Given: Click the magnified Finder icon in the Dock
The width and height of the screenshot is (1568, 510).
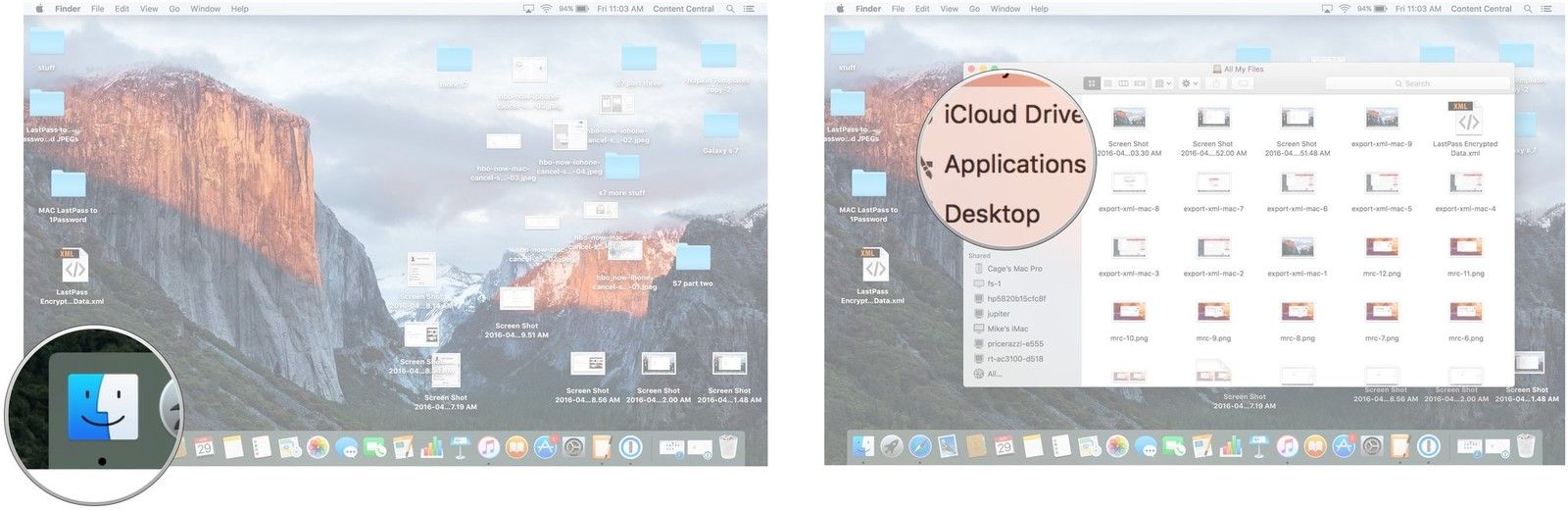Looking at the screenshot, I should [x=102, y=410].
